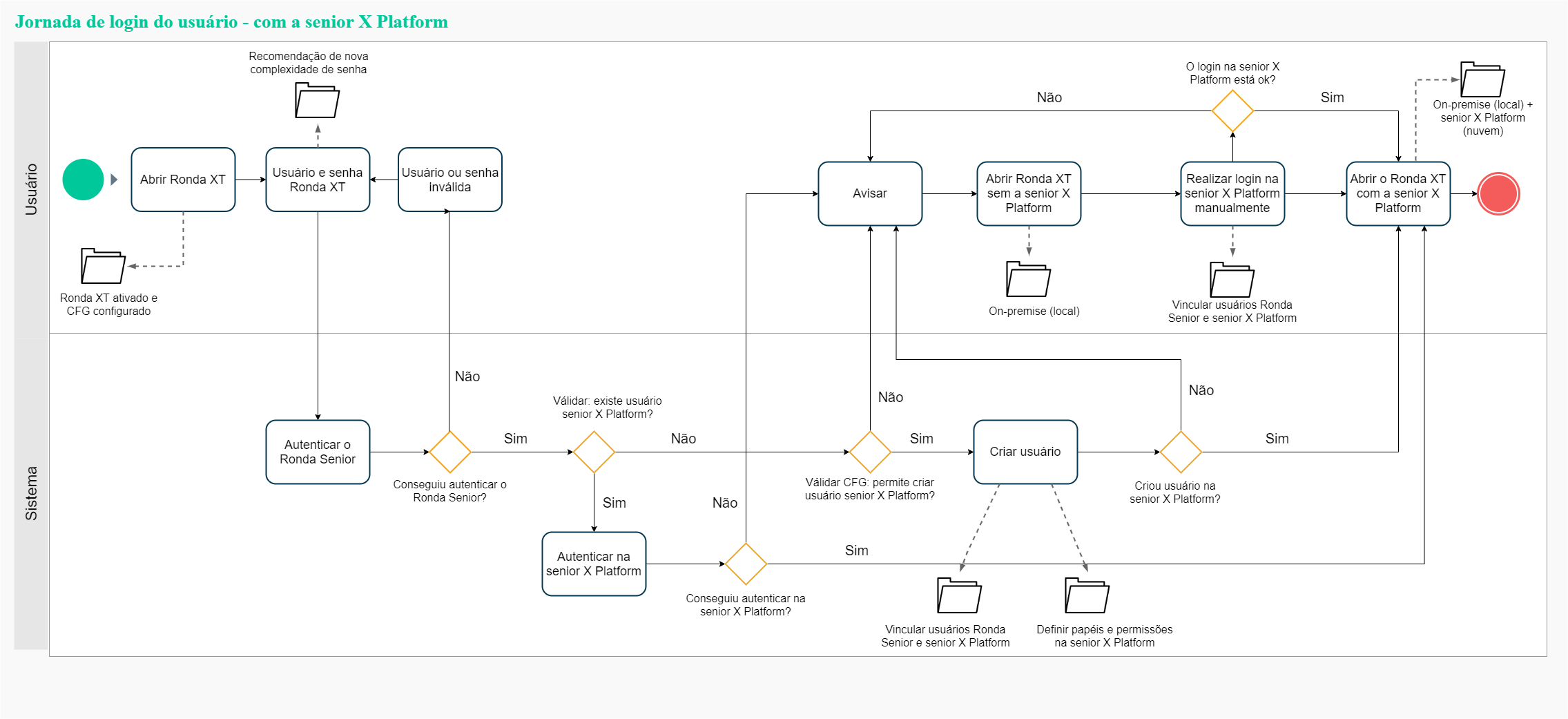The image size is (1568, 719).
Task: Click 'Sim' label right of the login-ok diamond
Action: tap(1332, 97)
